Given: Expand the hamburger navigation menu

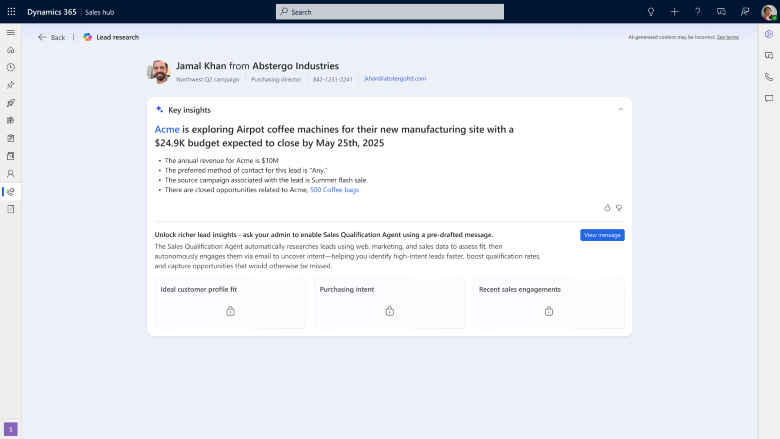Looking at the screenshot, I should pyautogui.click(x=11, y=32).
